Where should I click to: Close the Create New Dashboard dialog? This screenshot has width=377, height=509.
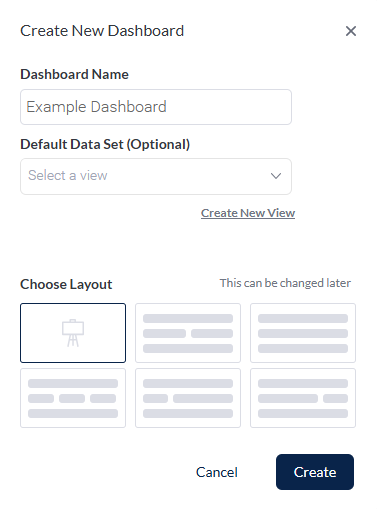(351, 31)
